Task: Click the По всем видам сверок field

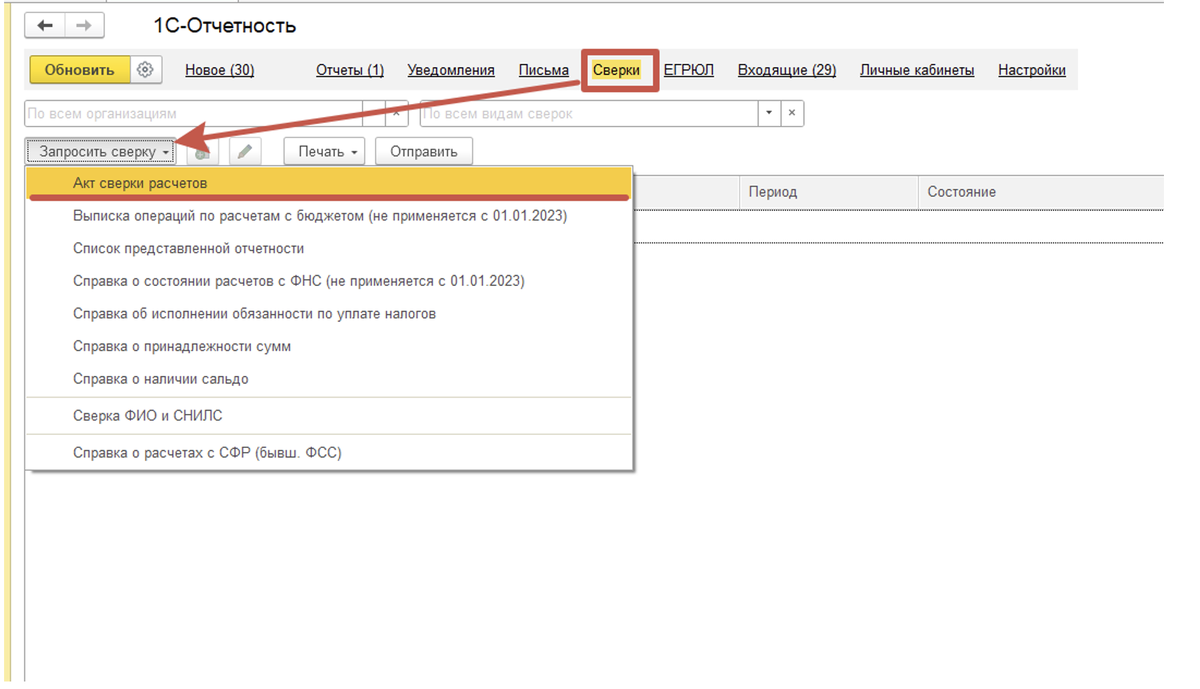Action: pyautogui.click(x=589, y=114)
